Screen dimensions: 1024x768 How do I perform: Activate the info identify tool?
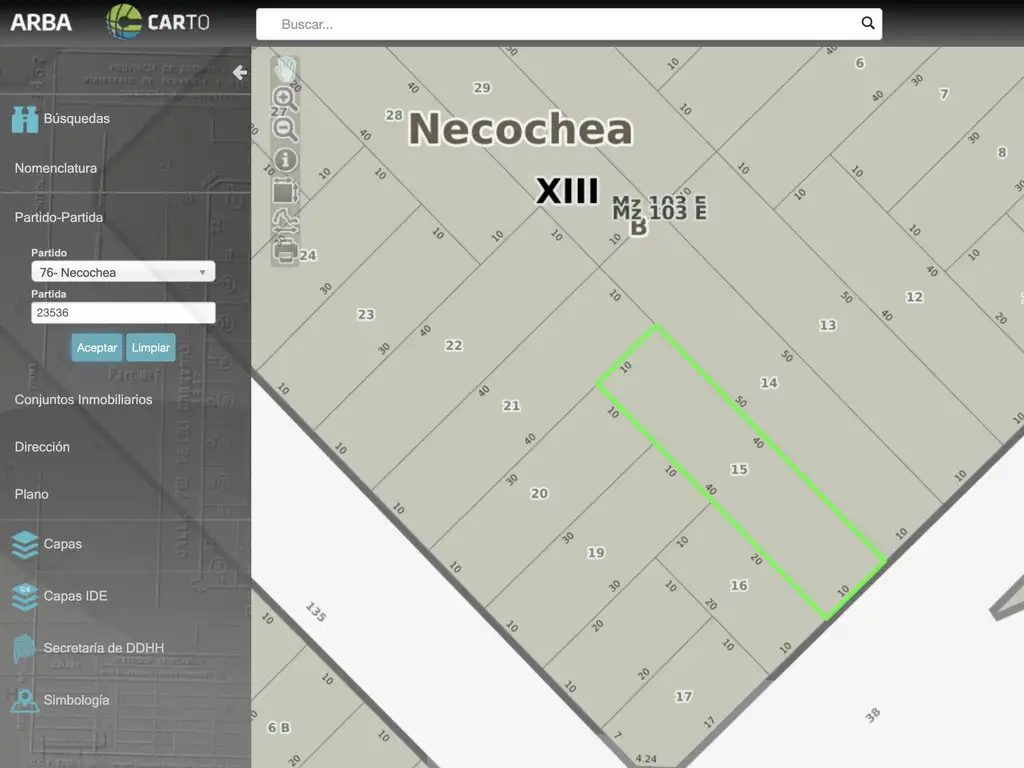(x=285, y=160)
